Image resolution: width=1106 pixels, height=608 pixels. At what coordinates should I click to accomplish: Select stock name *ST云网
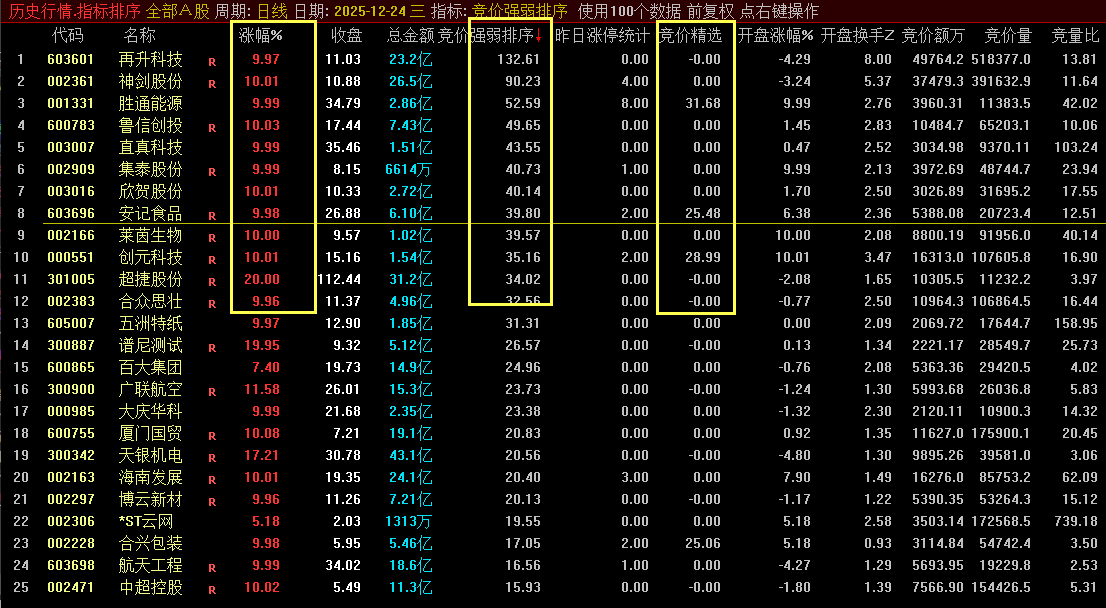click(x=146, y=521)
